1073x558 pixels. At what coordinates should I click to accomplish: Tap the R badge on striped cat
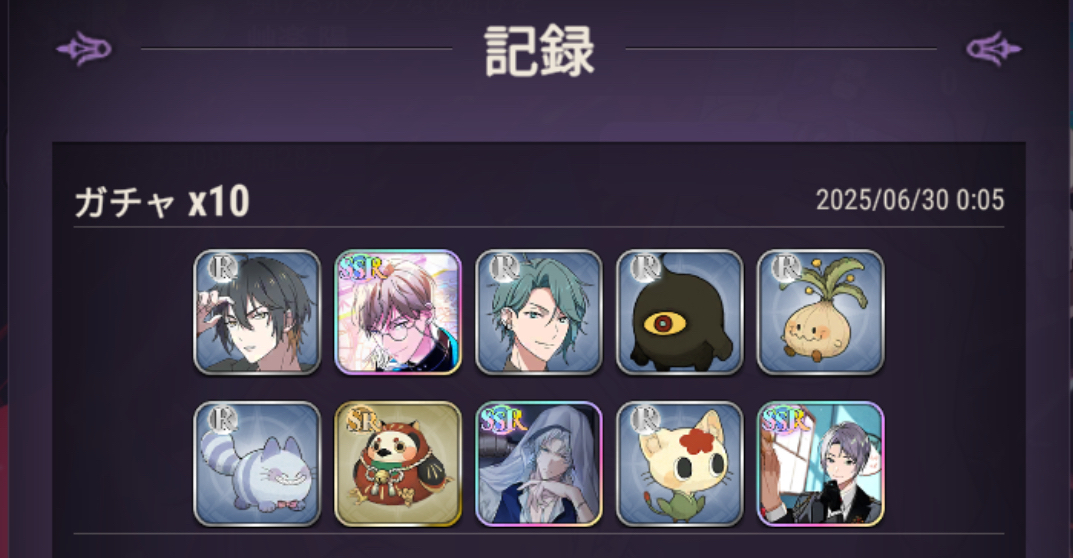pos(223,419)
